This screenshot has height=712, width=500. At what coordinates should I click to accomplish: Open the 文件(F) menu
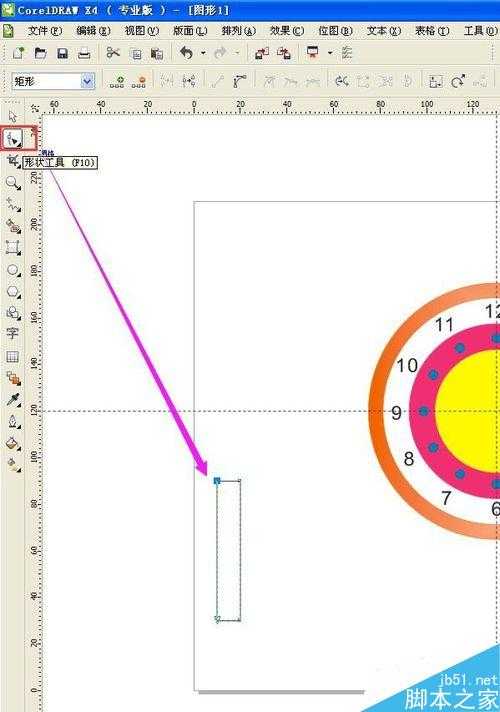45,31
